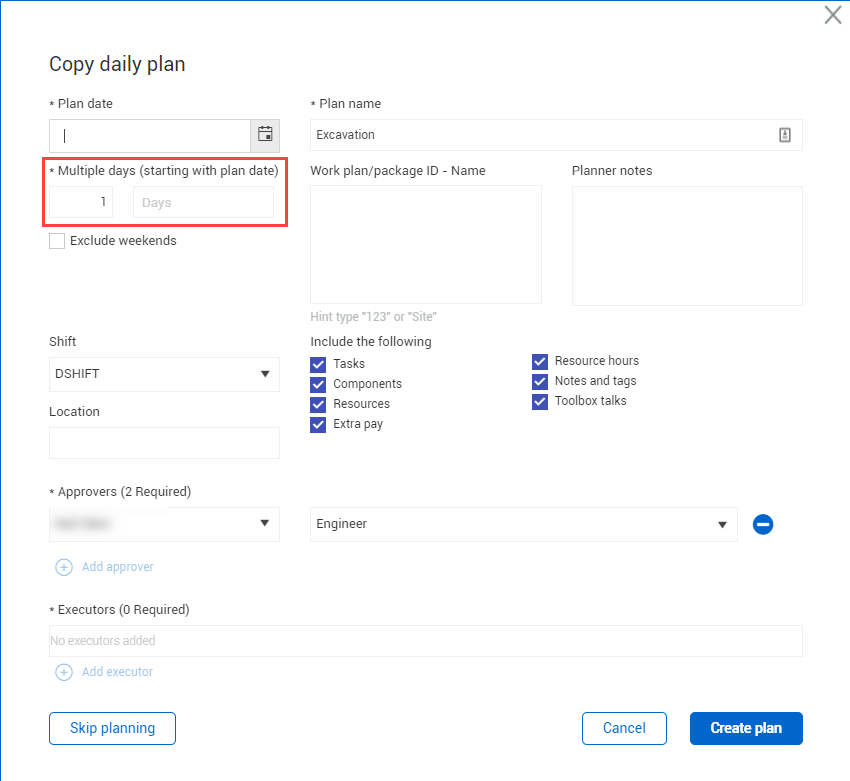
Task: Uncheck the Tasks checkbox
Action: (318, 364)
